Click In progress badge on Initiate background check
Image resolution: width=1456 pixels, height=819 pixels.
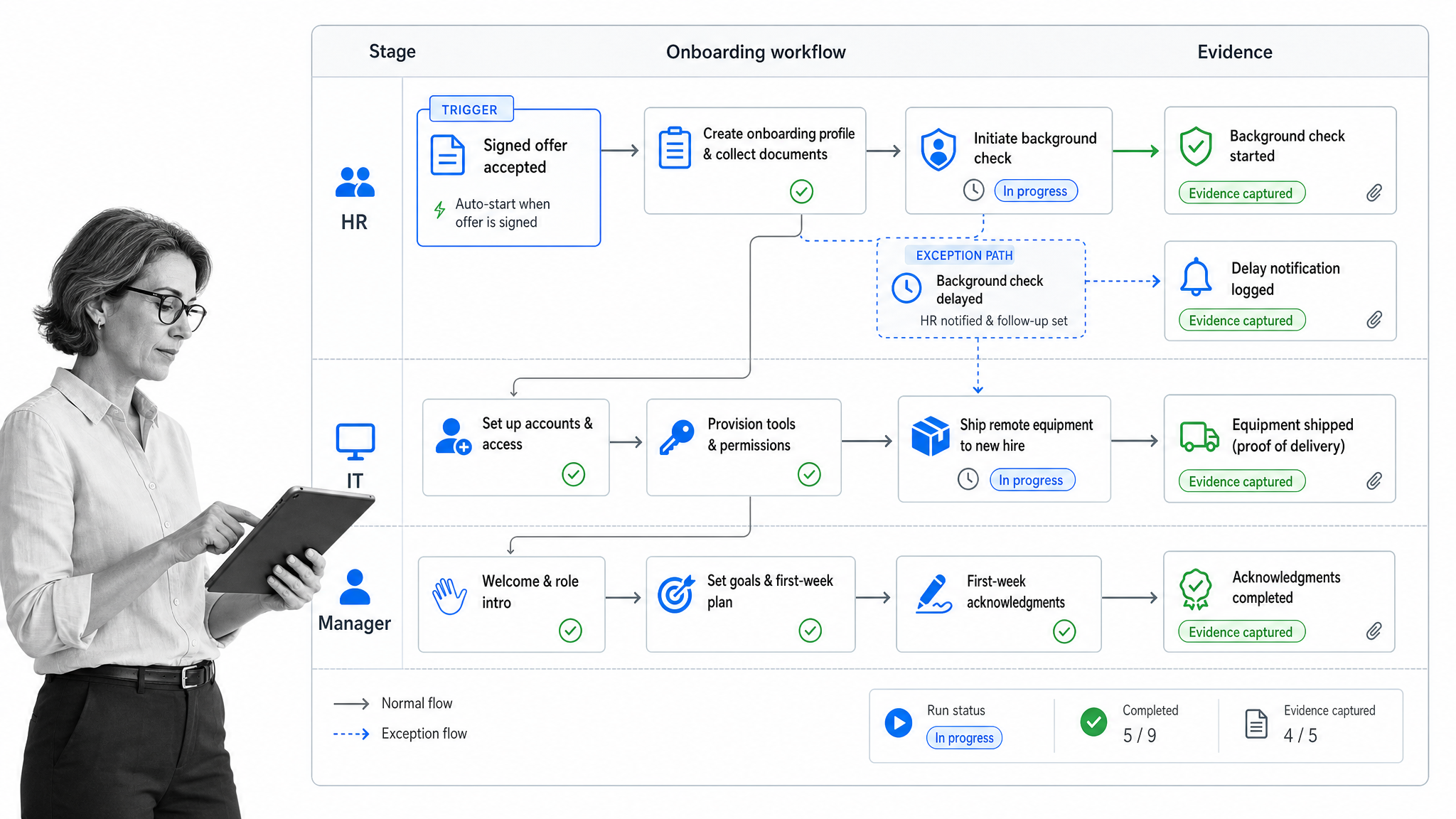[x=1035, y=191]
